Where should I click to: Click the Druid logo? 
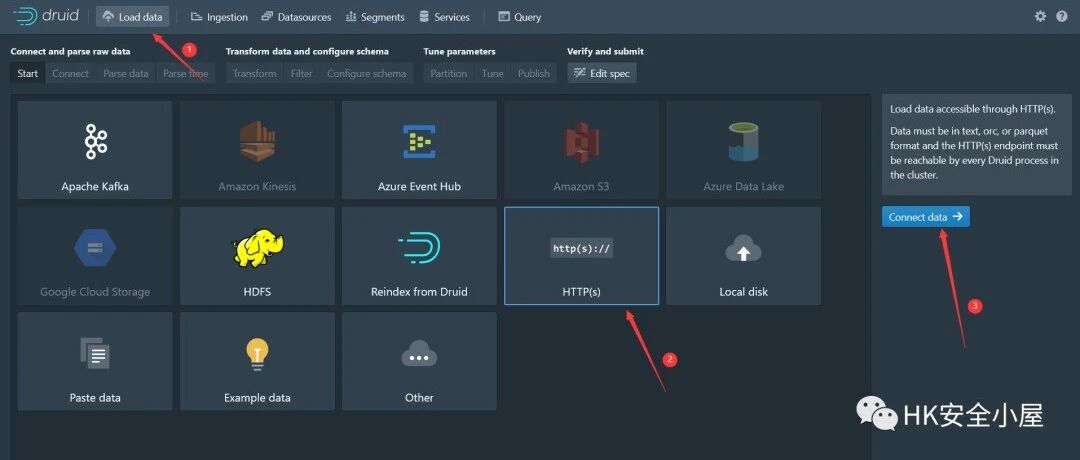pos(45,17)
